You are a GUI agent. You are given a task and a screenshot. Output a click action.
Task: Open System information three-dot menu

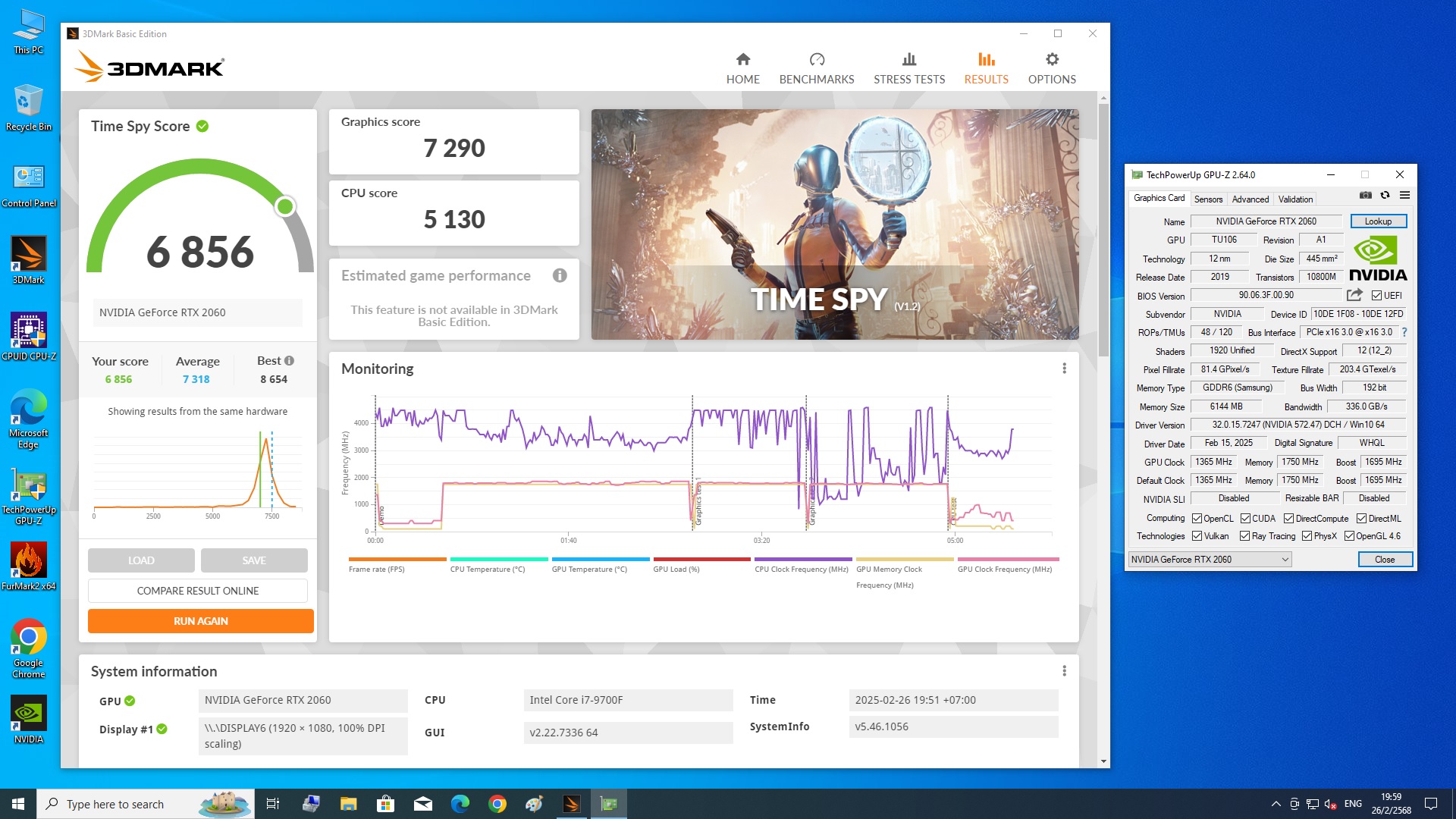point(1064,671)
